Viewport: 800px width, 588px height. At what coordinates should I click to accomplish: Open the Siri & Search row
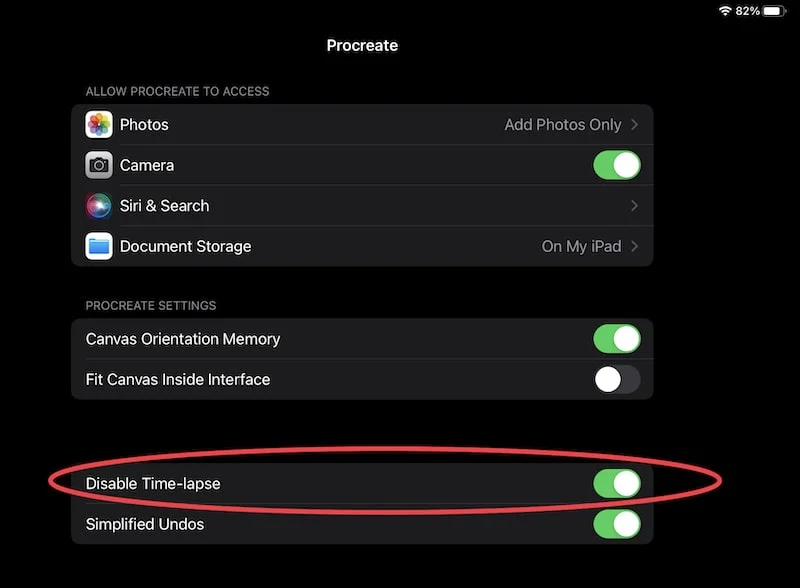pyautogui.click(x=362, y=206)
